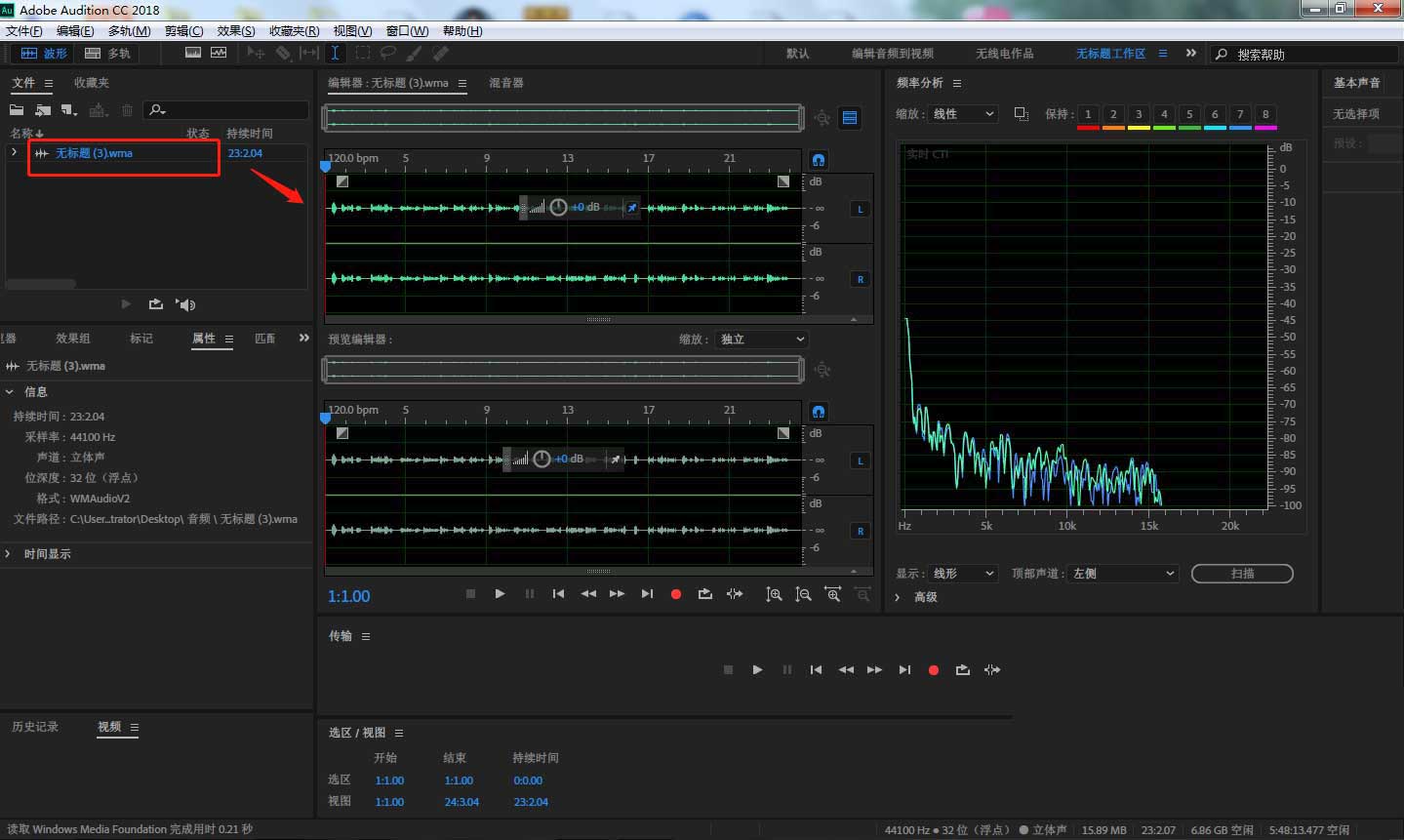Toggle the L channel in upper editor
1404x840 pixels.
tap(860, 209)
